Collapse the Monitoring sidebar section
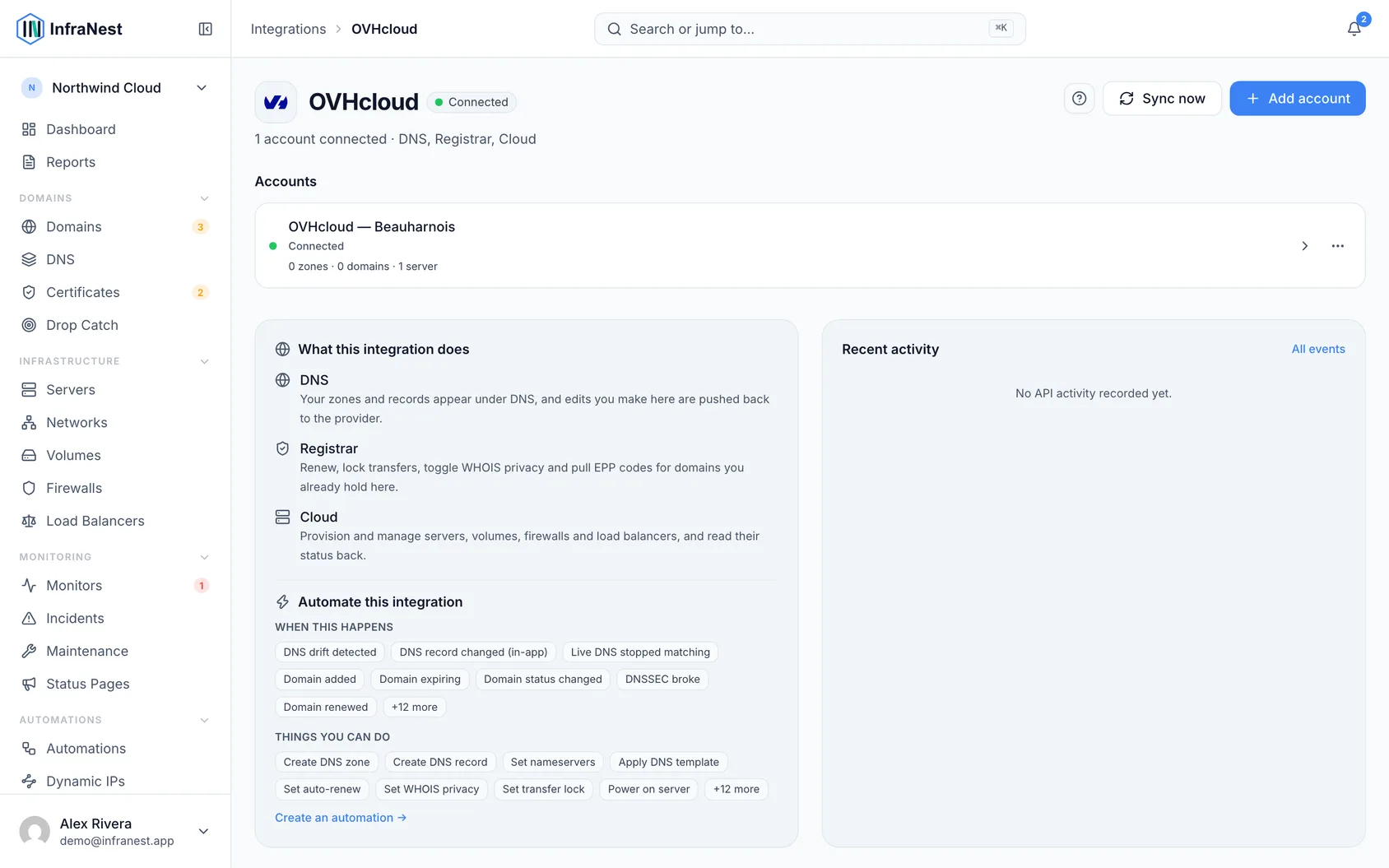 (205, 557)
